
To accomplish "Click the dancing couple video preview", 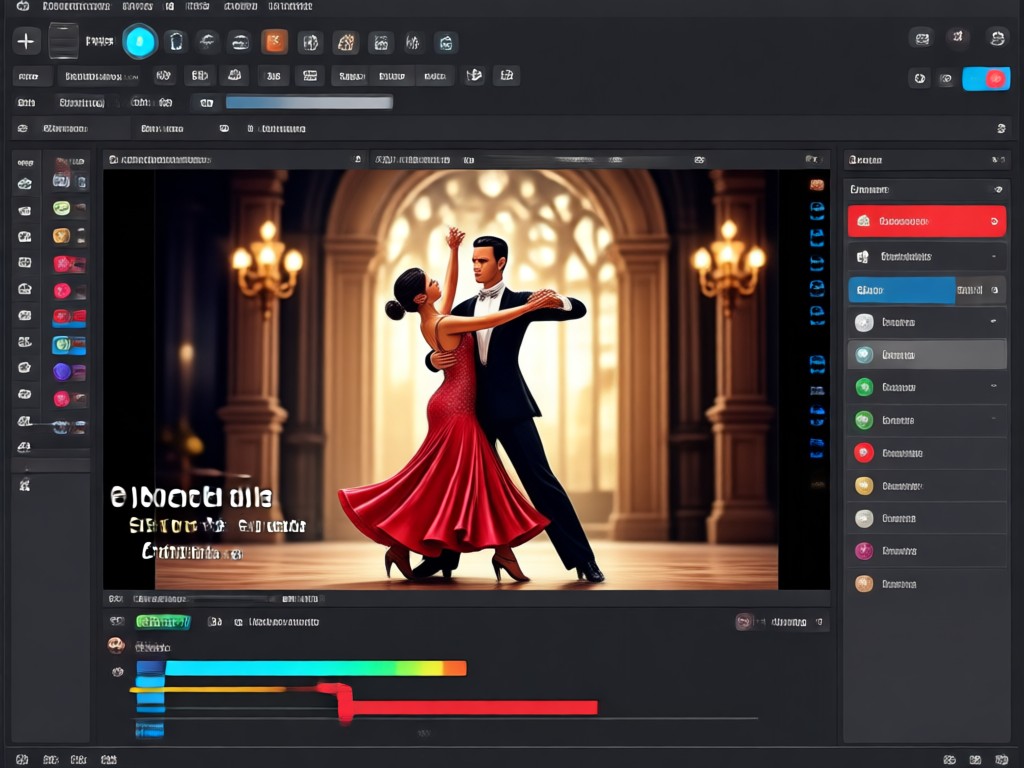I will click(466, 379).
